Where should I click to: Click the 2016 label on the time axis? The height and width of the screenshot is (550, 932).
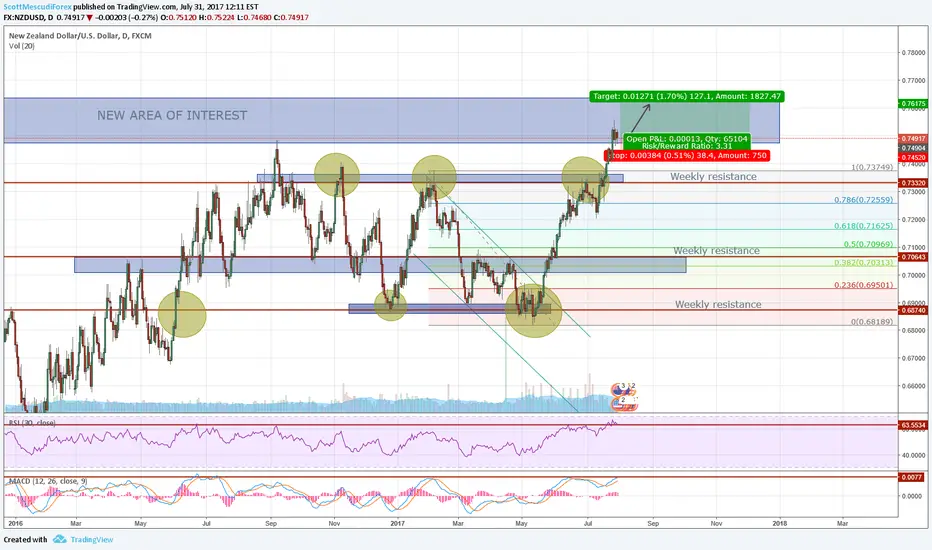point(15,523)
